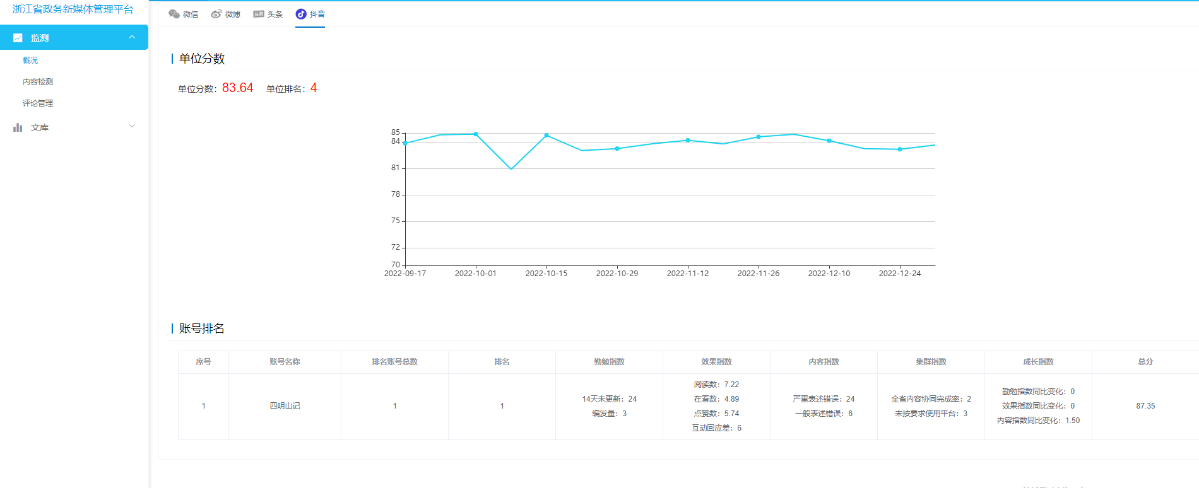1199x488 pixels.
Task: Select the 2022-10-15 data point on chart
Action: (x=547, y=135)
